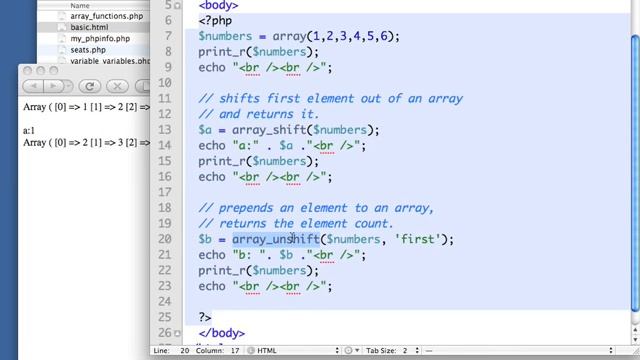Click the editor vertical scrollbar thumb
Viewport: 640px width, 360px height.
(x=635, y=173)
